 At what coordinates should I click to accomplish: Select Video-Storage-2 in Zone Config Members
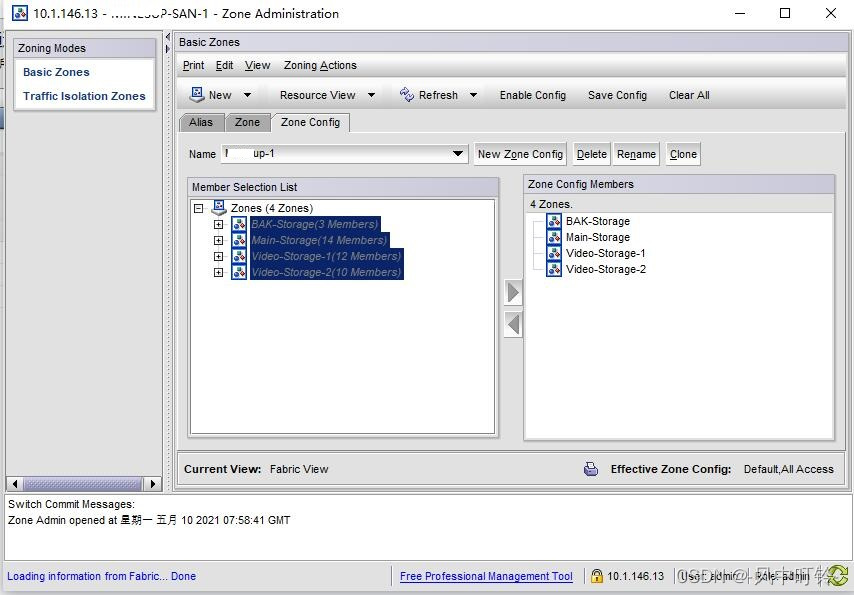point(606,269)
